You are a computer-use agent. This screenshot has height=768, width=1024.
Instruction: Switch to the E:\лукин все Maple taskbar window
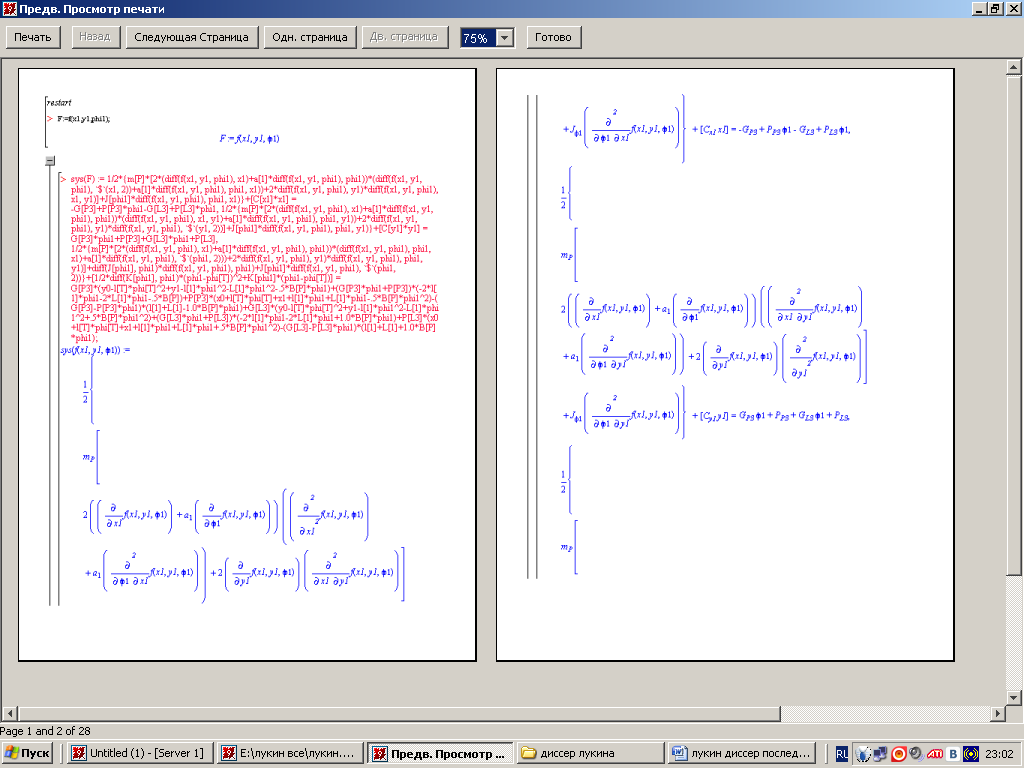289,753
